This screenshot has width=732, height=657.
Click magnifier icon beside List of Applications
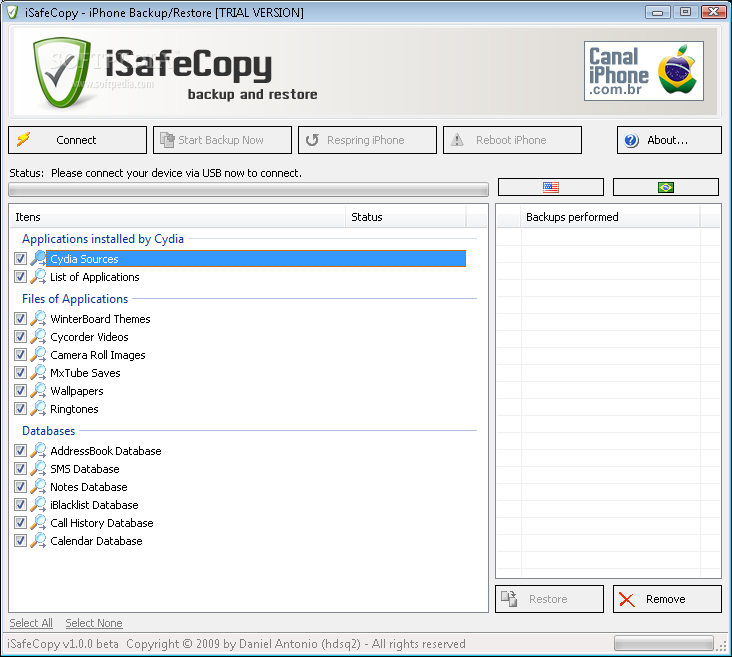click(38, 276)
